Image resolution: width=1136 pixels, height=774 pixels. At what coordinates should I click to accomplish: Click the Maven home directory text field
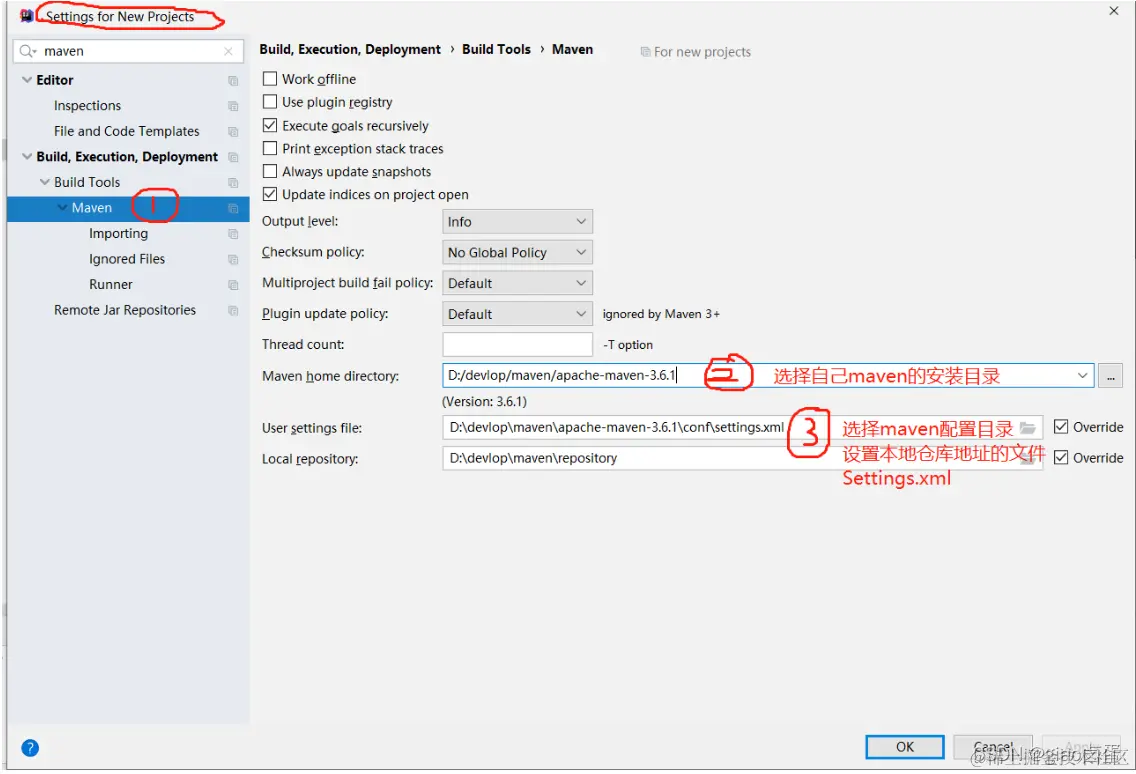(768, 375)
